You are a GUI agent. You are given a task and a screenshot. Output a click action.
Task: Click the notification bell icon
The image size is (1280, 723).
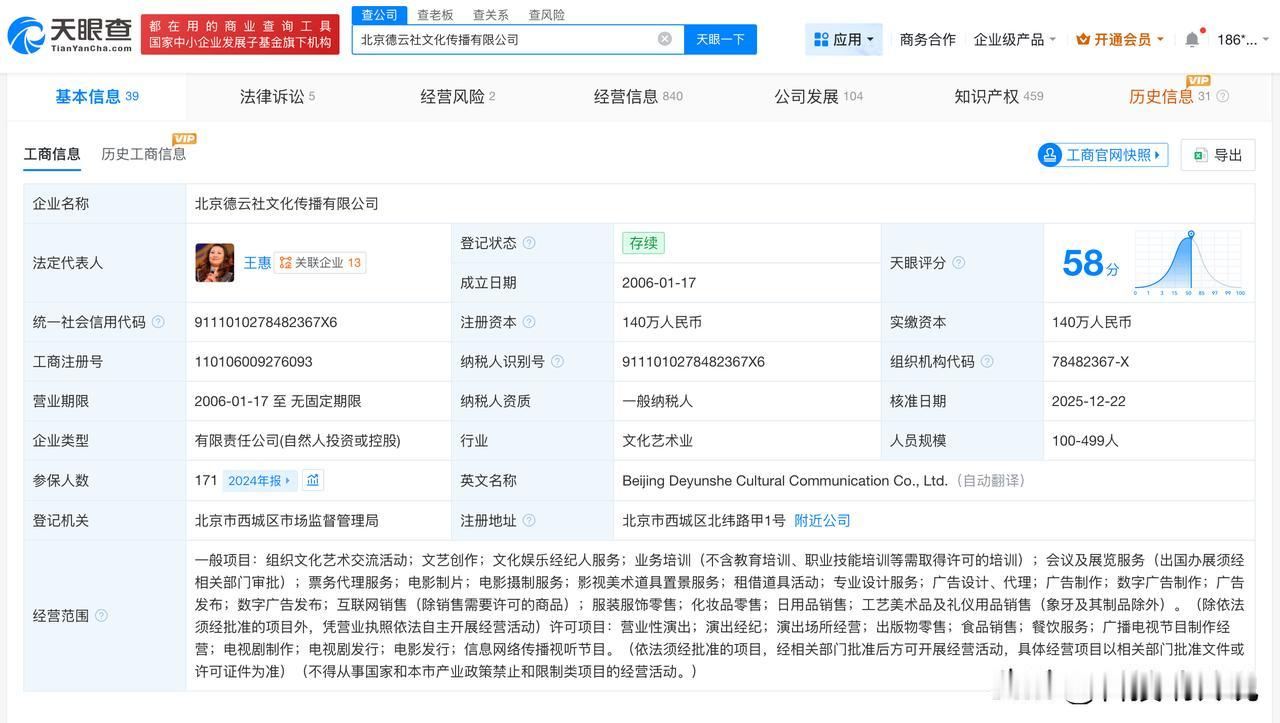point(1192,40)
